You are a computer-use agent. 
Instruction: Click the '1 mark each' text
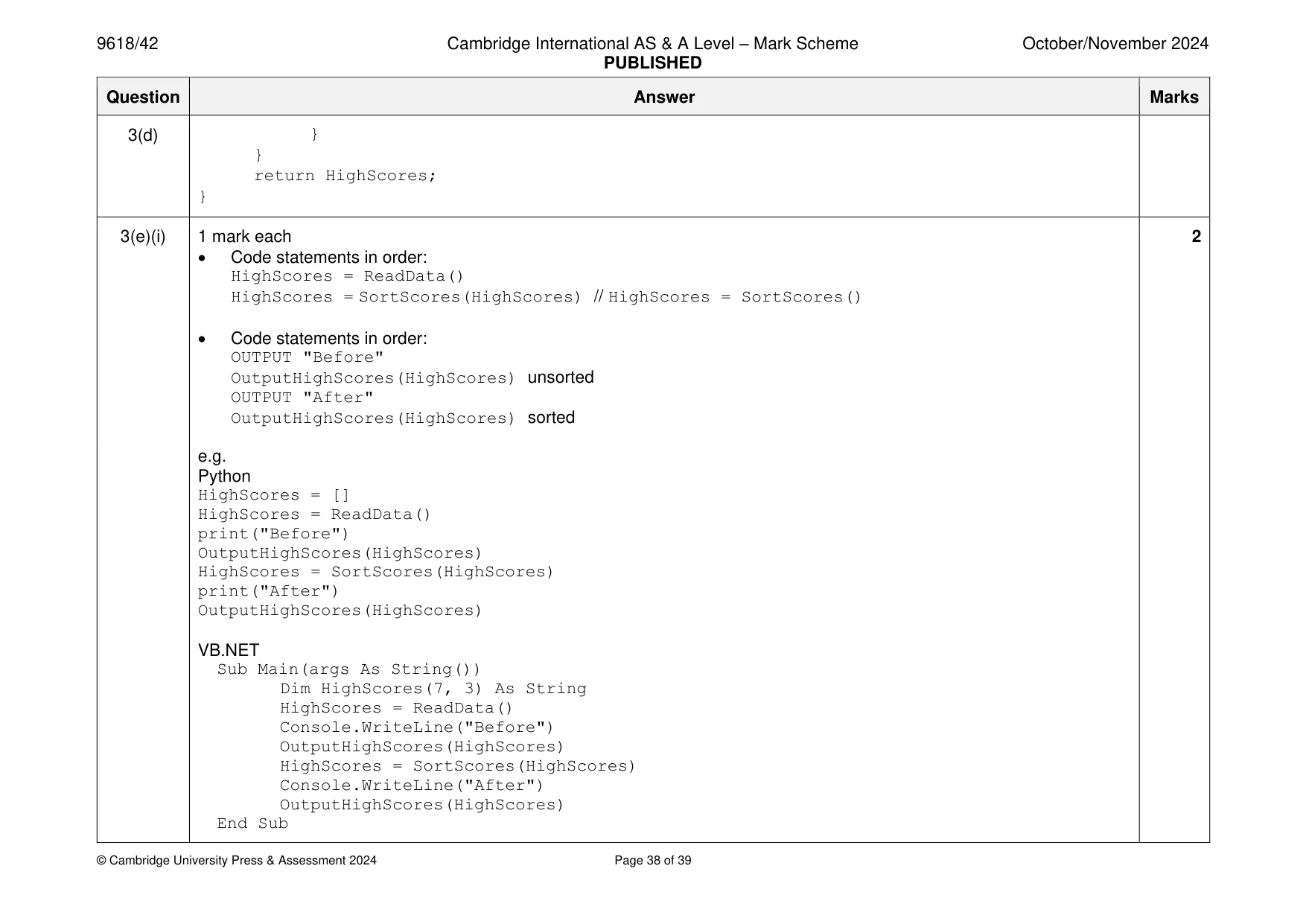244,237
